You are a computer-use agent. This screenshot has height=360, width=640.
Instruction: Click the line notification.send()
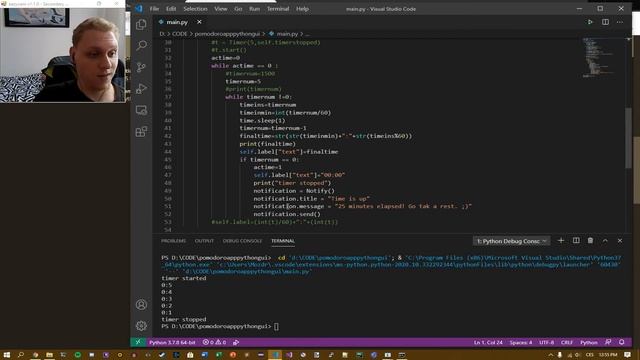[287, 214]
